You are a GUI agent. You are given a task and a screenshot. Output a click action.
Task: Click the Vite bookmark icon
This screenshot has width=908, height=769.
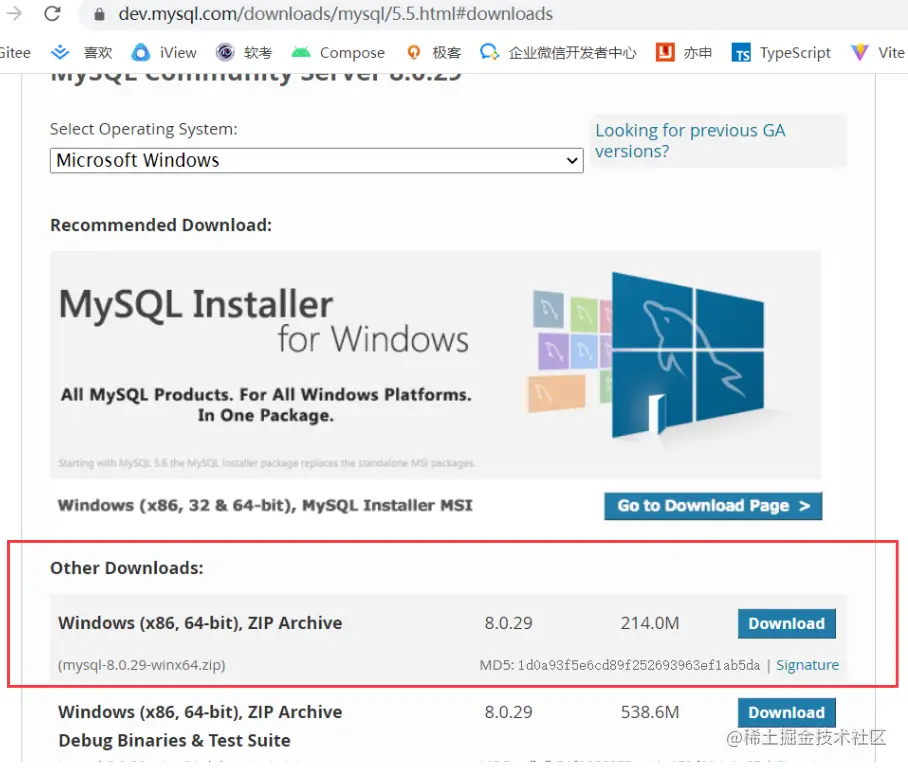[x=859, y=53]
